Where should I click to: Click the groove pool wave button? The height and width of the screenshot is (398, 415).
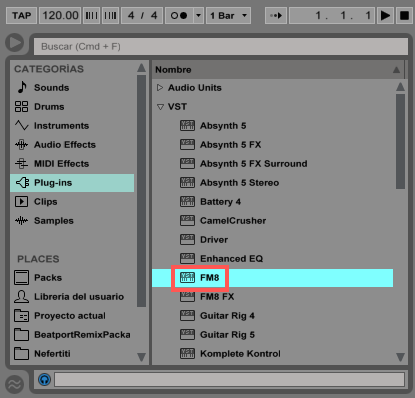point(14,384)
